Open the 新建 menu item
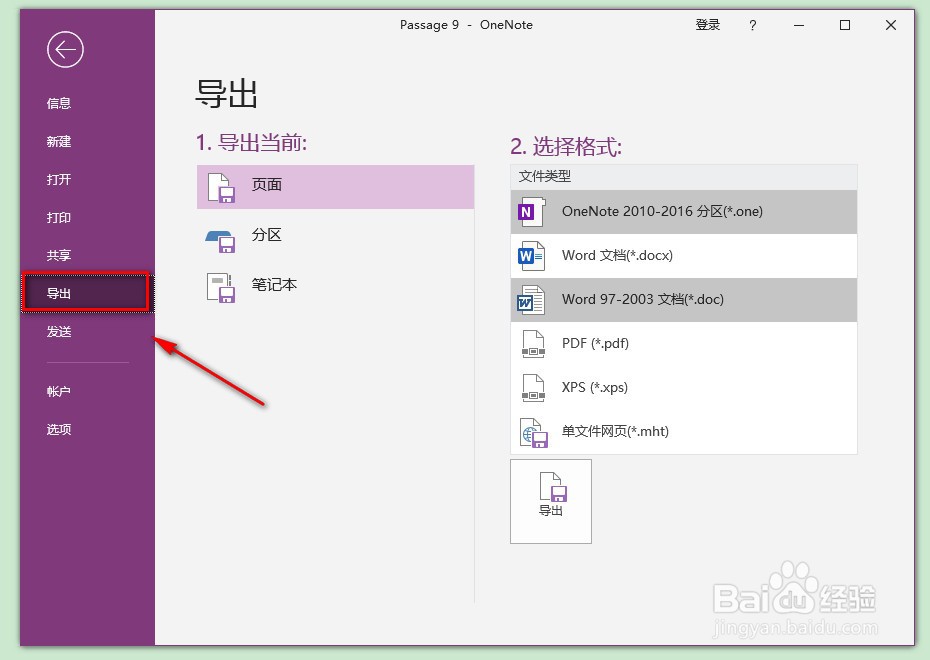The height and width of the screenshot is (660, 930). (x=59, y=141)
